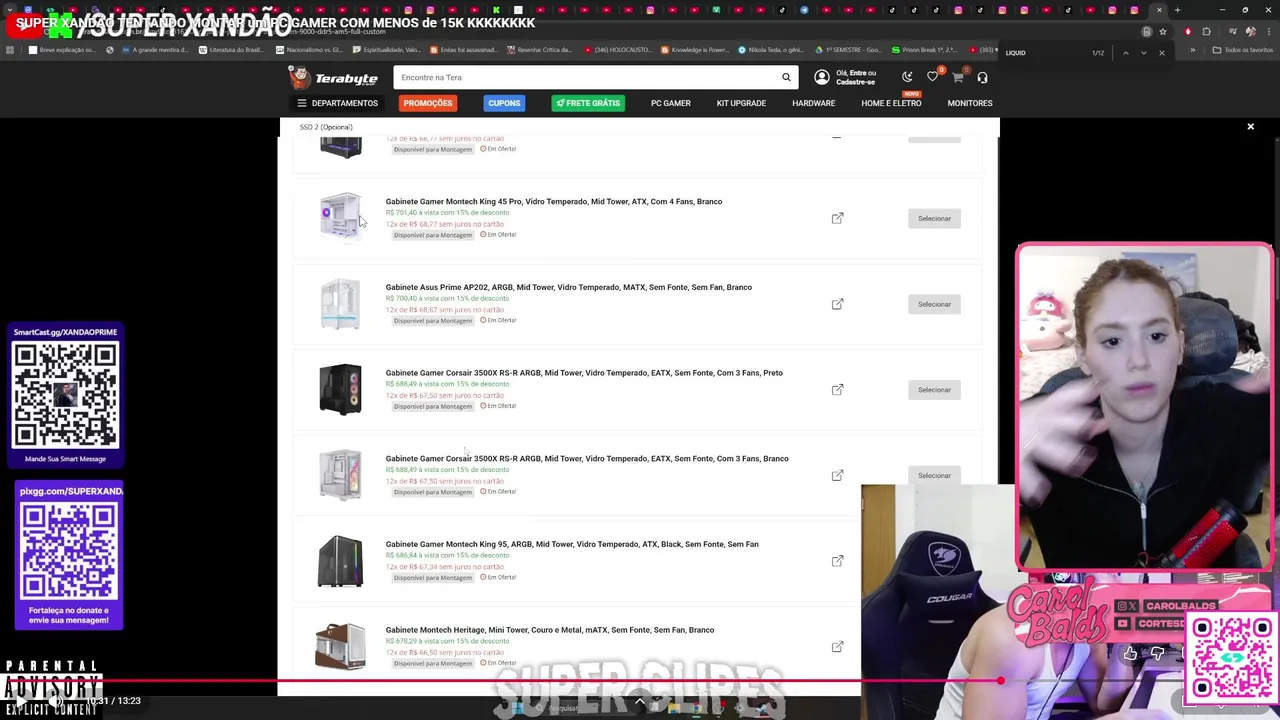This screenshot has height=720, width=1280.
Task: Open the PROMOÇÕES tab
Action: pos(428,103)
